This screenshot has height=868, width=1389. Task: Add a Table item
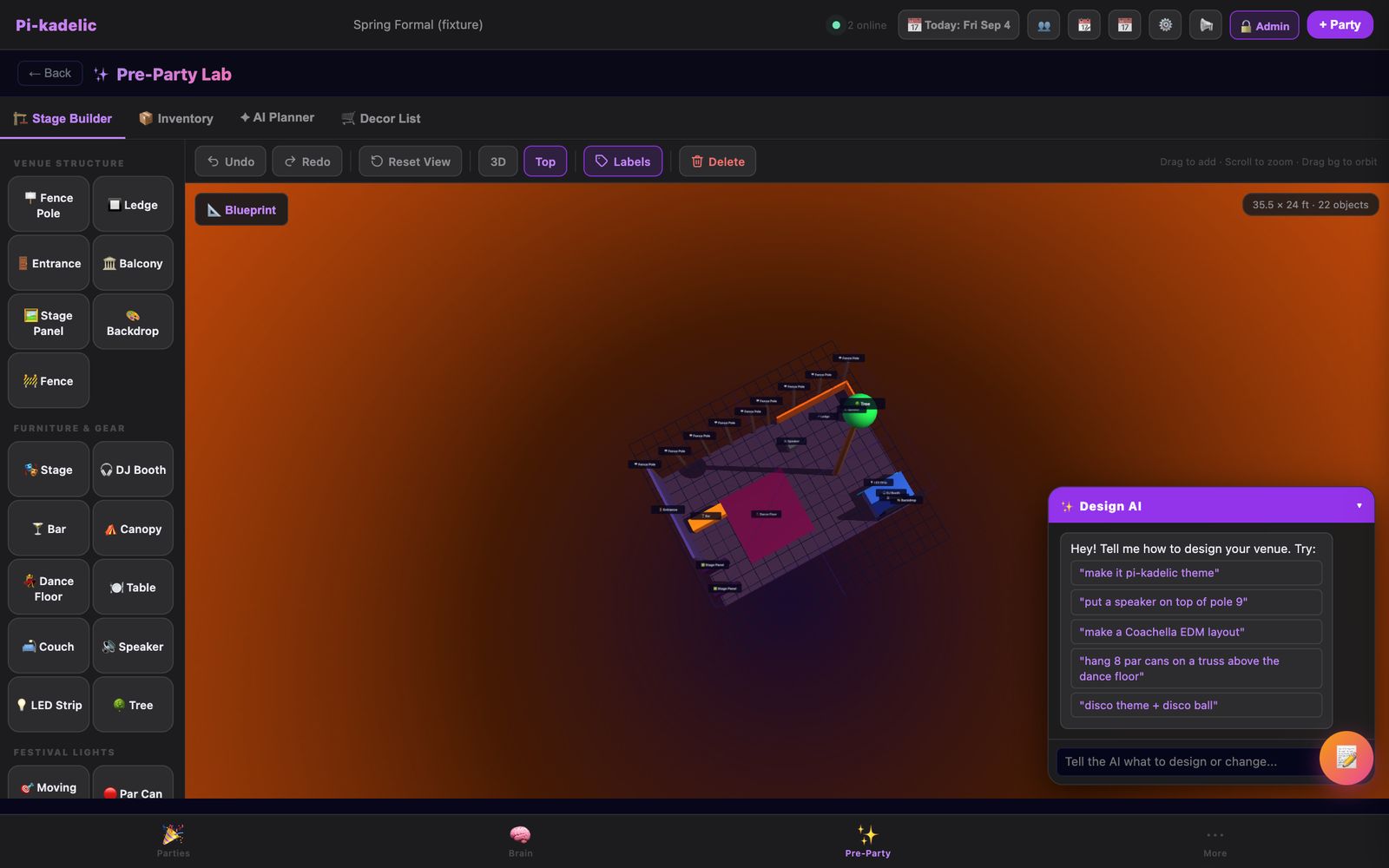pyautogui.click(x=133, y=588)
